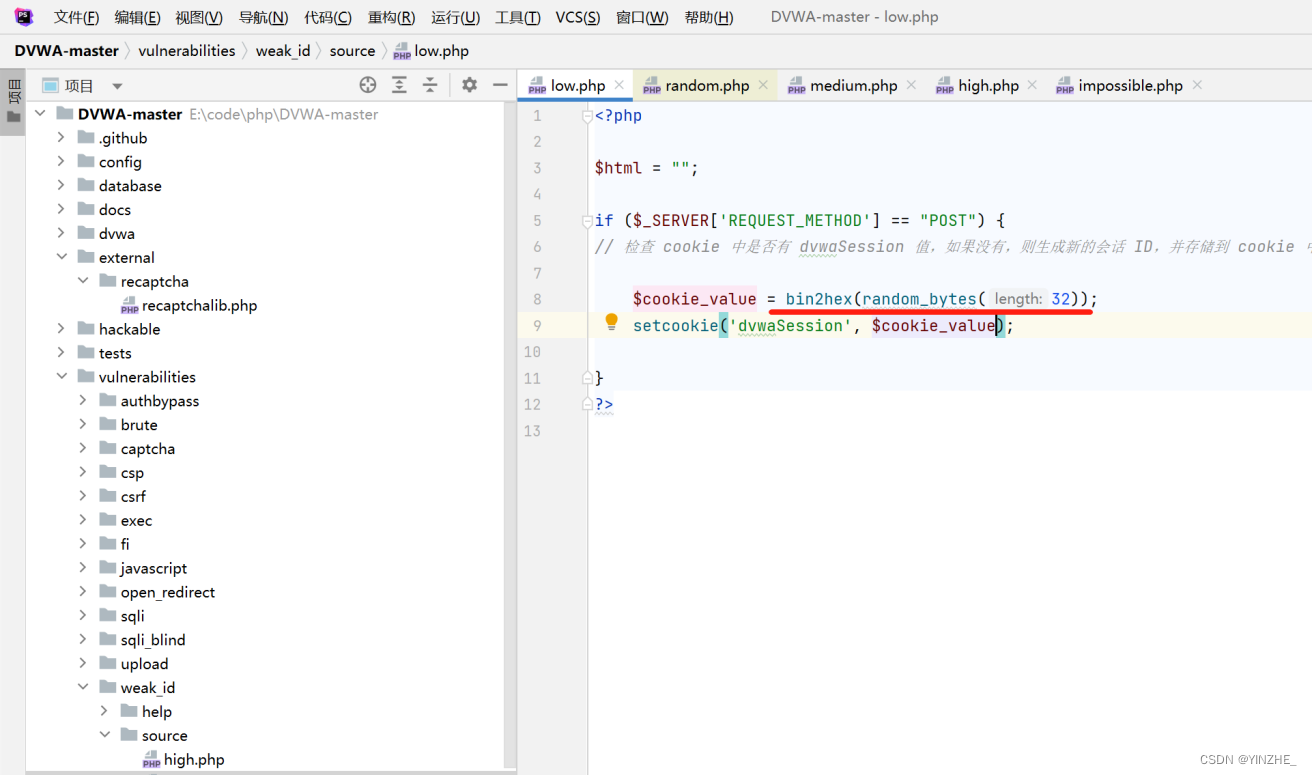The width and height of the screenshot is (1312, 775).
Task: Open the 帮助(H) menu
Action: click(x=708, y=17)
